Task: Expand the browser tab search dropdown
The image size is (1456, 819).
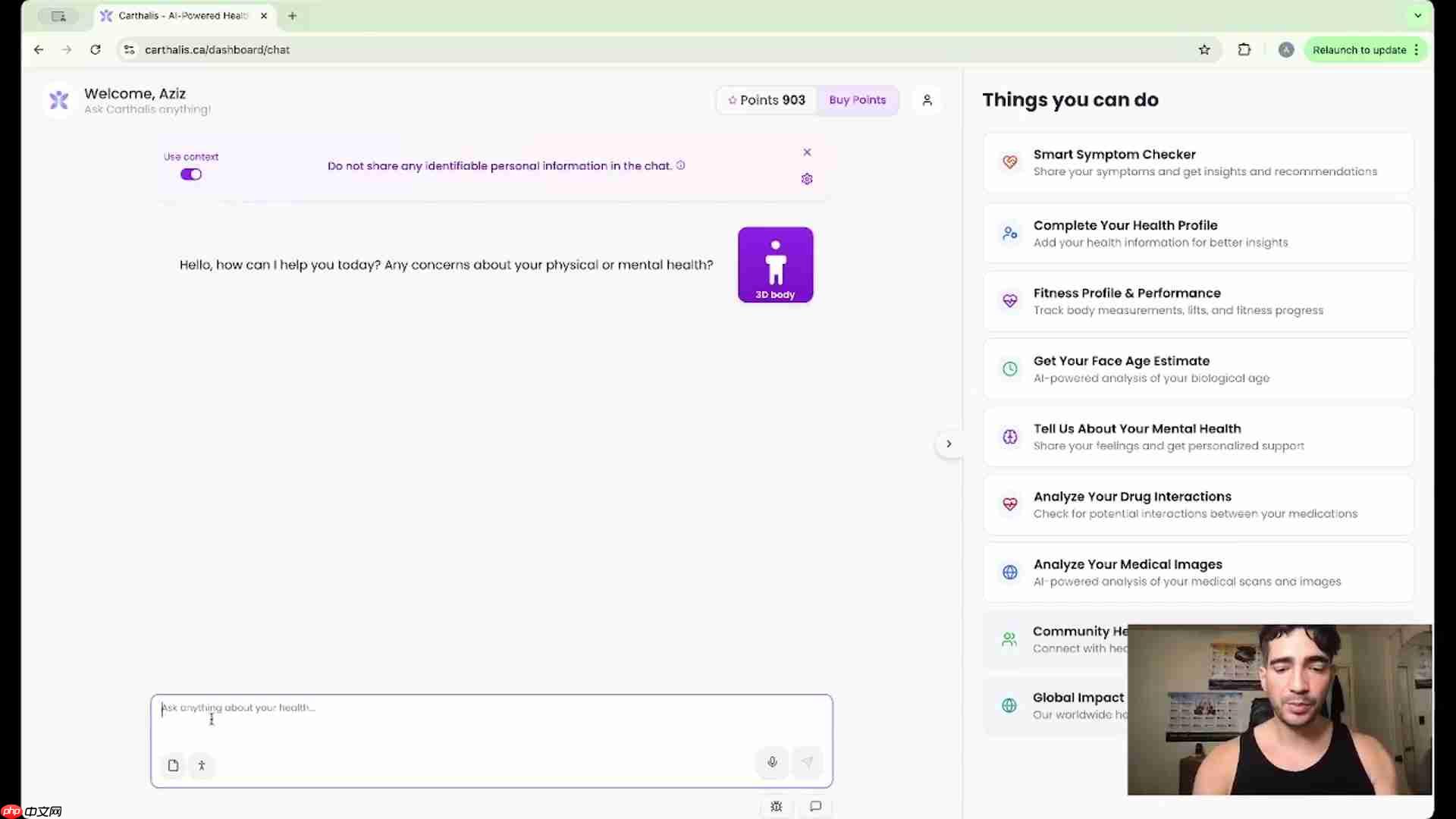Action: click(1417, 15)
